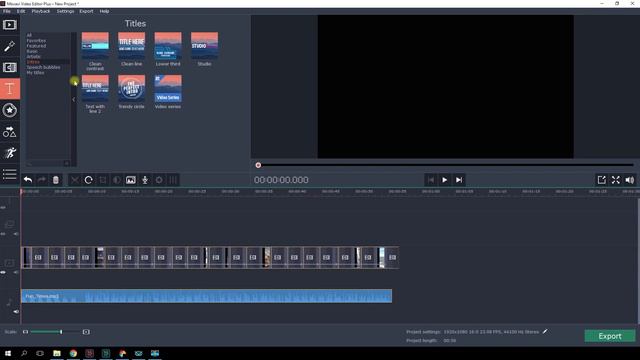This screenshot has width=640, height=360.
Task: Select the Crop tool in the toolbar
Action: tap(102, 180)
